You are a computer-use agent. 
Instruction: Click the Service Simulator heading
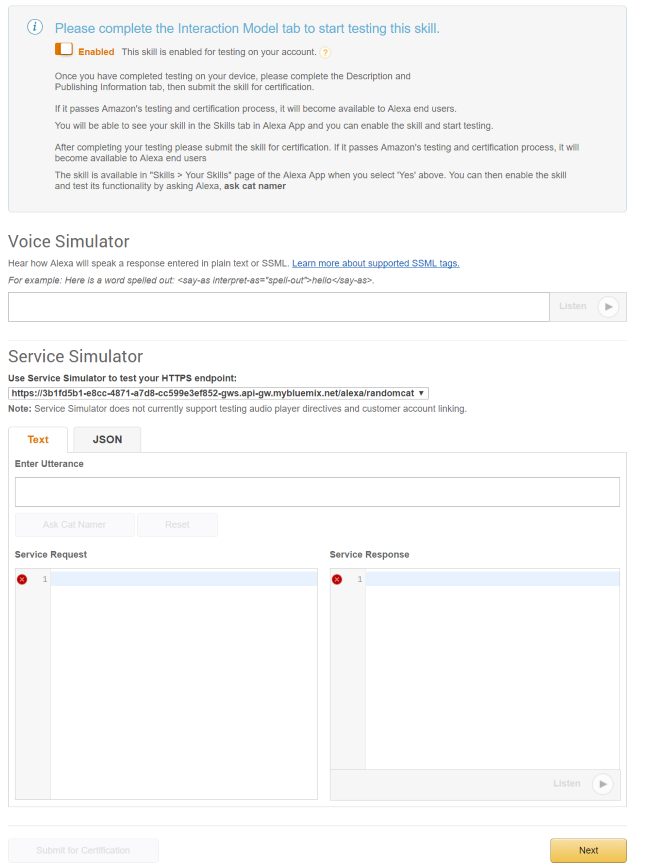(x=75, y=356)
